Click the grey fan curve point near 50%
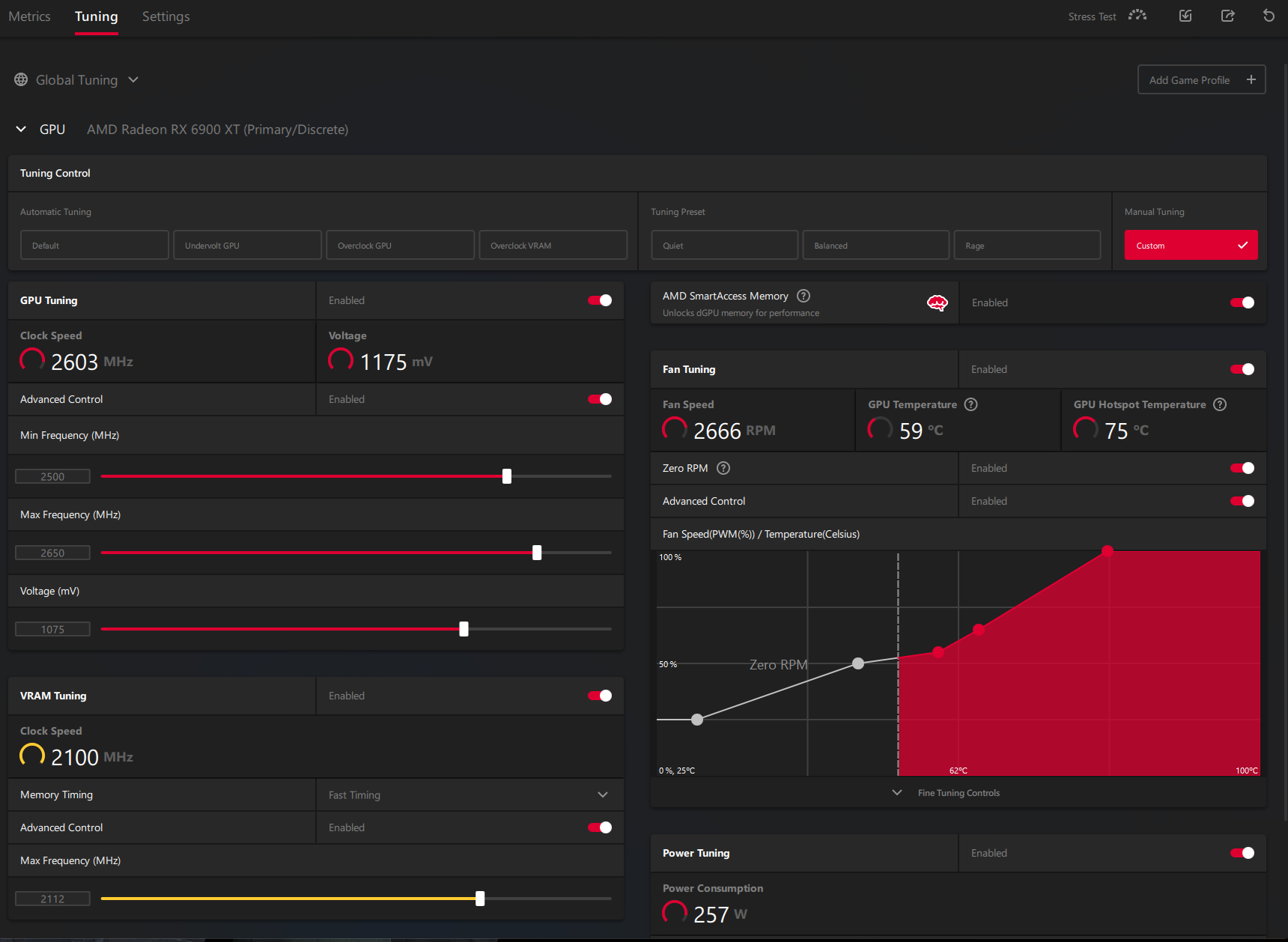This screenshot has height=942, width=1288. (x=858, y=663)
